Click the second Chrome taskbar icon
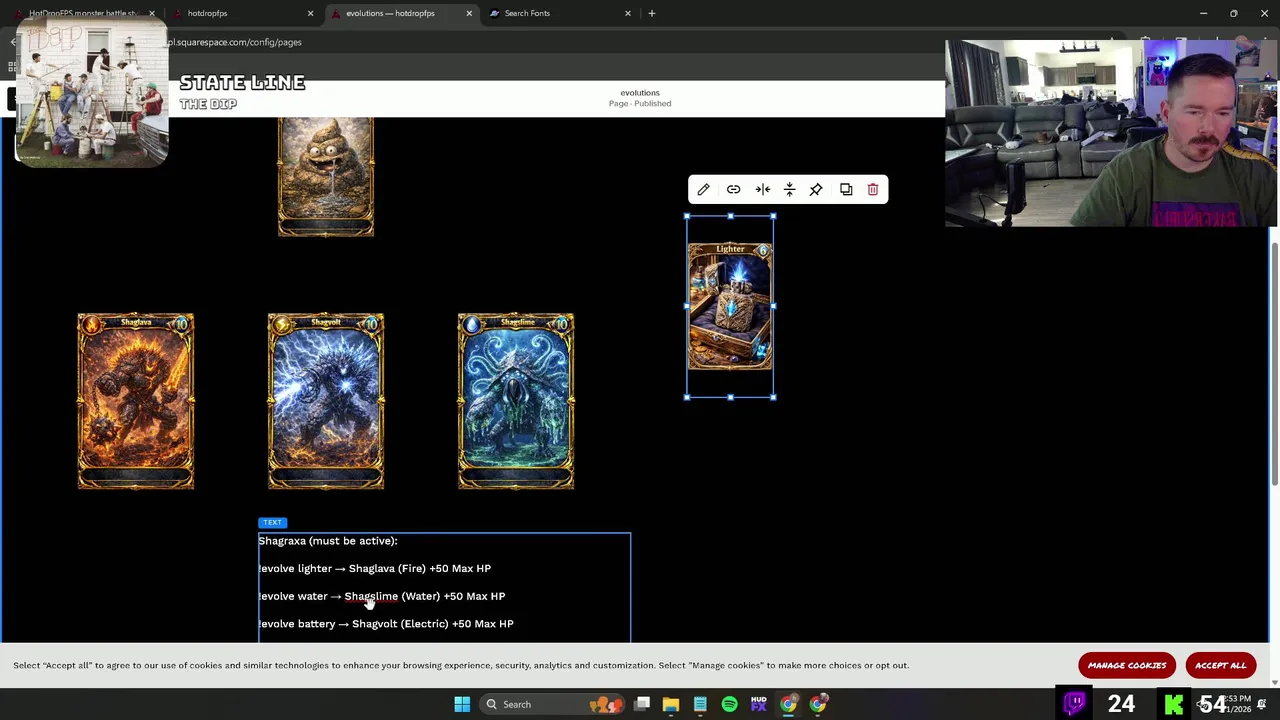The height and width of the screenshot is (720, 1280). tap(818, 704)
